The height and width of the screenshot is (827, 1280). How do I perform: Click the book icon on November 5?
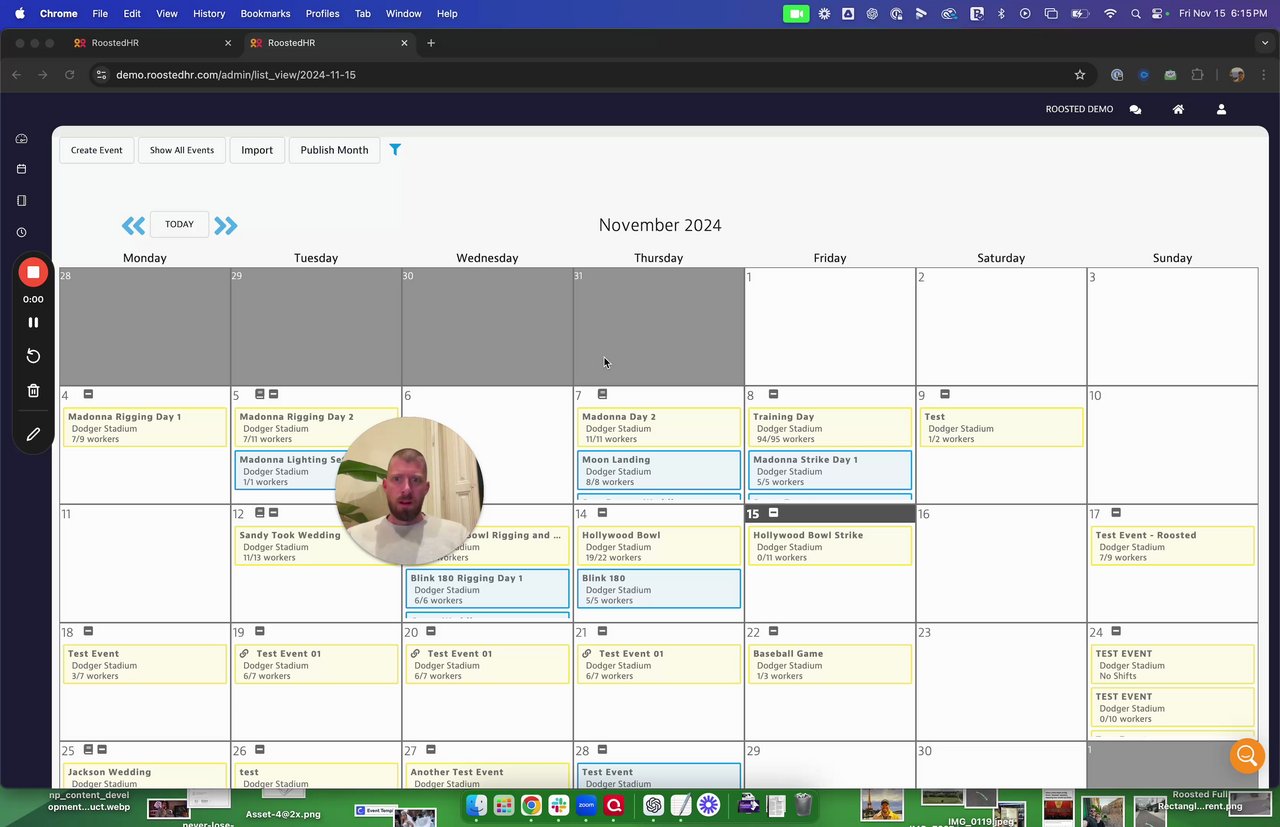pyautogui.click(x=260, y=394)
